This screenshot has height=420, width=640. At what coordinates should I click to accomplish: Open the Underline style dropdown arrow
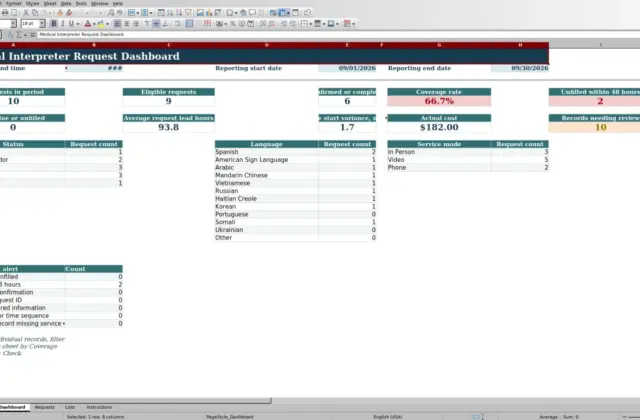(x=78, y=24)
